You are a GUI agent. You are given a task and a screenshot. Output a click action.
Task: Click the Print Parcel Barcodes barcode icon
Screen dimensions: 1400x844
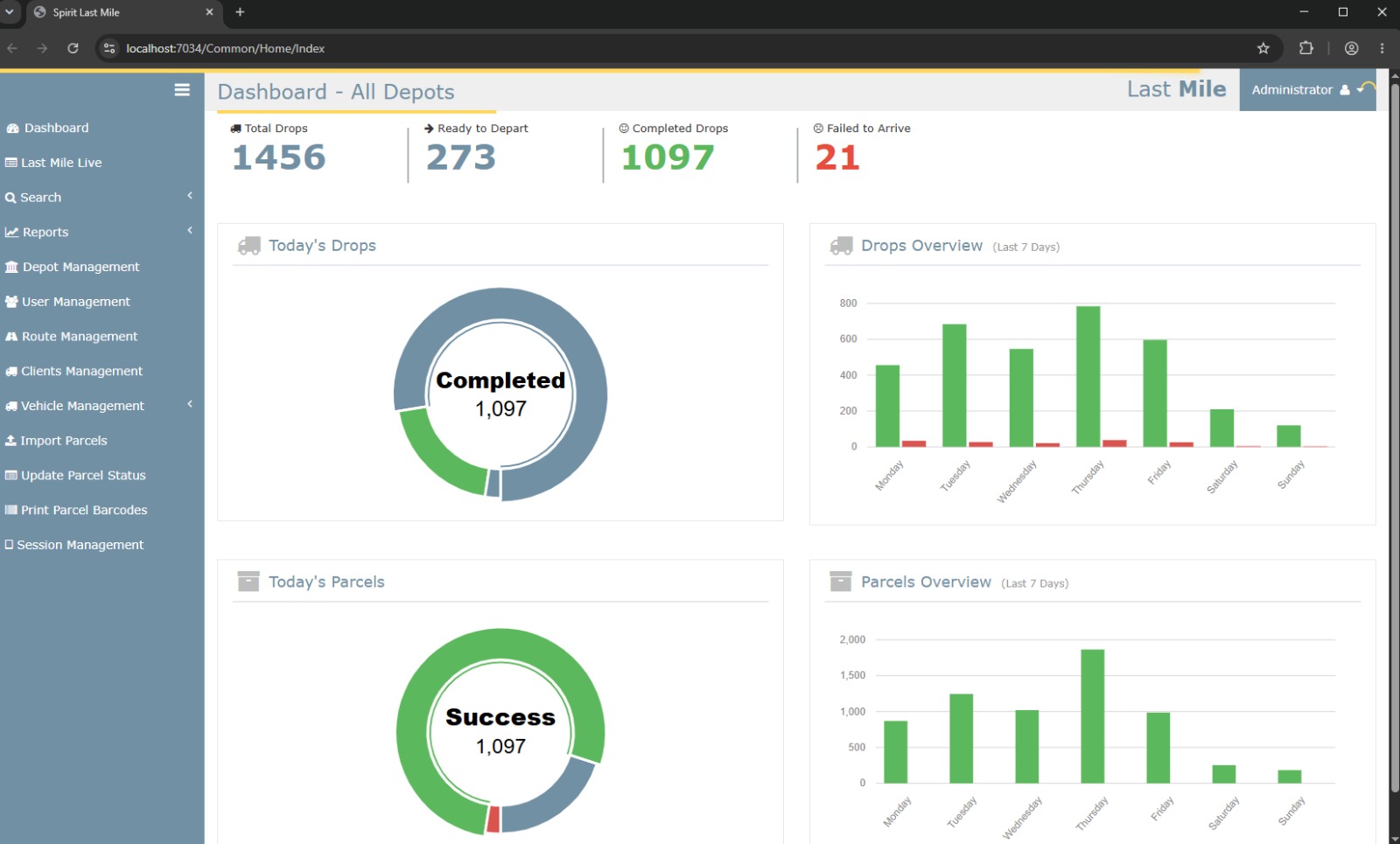11,510
